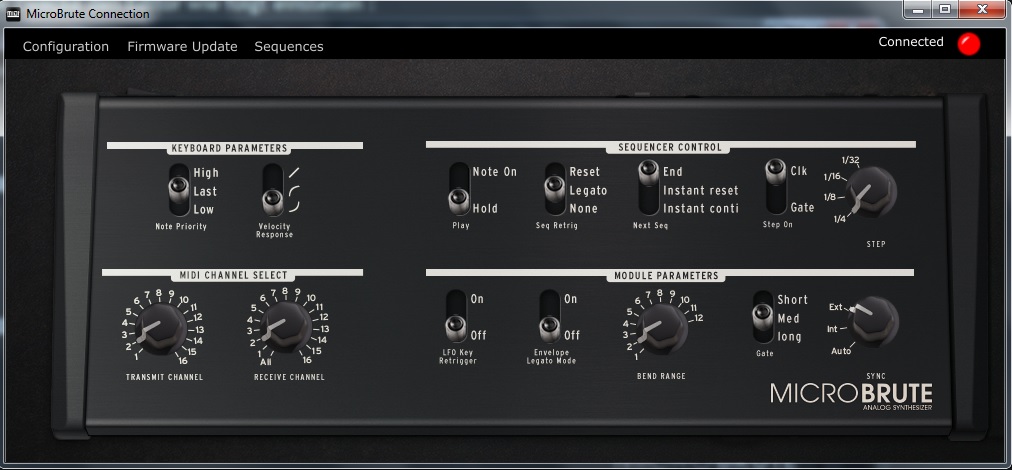Image resolution: width=1012 pixels, height=470 pixels.
Task: Open the Configuration menu
Action: point(66,46)
